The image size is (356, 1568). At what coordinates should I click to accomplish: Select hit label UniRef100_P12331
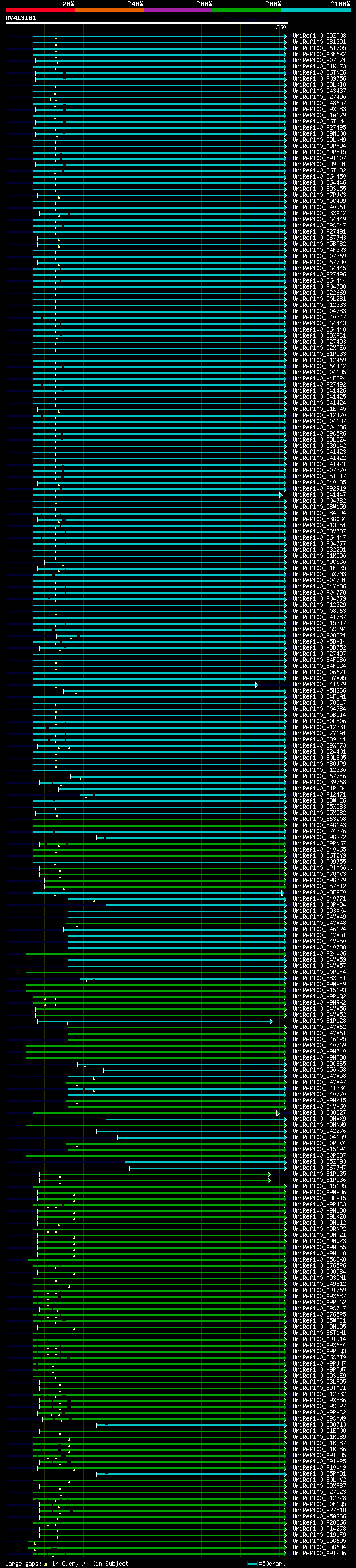tap(319, 727)
